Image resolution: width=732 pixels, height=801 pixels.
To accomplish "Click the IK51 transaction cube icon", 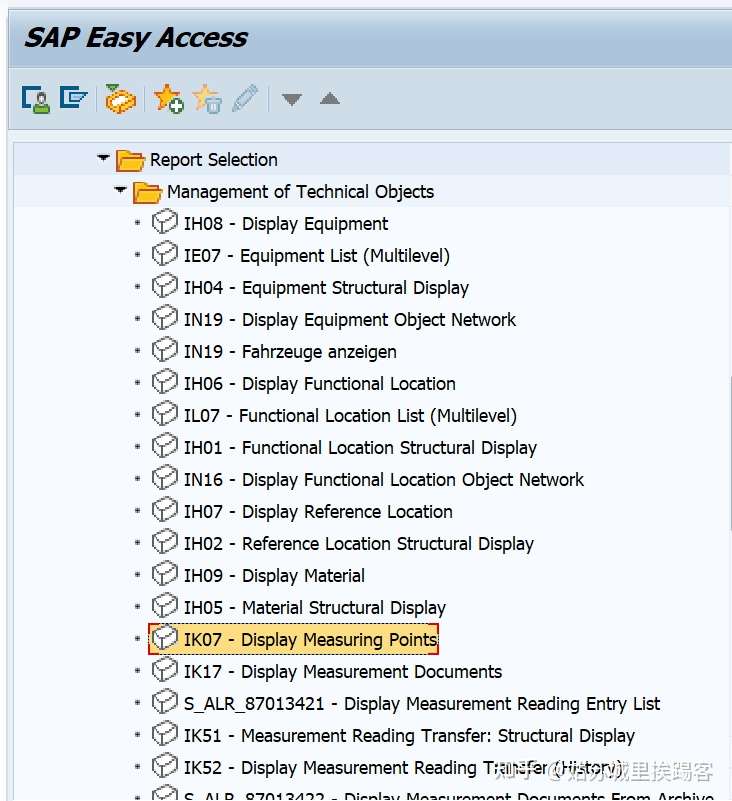I will [x=164, y=734].
